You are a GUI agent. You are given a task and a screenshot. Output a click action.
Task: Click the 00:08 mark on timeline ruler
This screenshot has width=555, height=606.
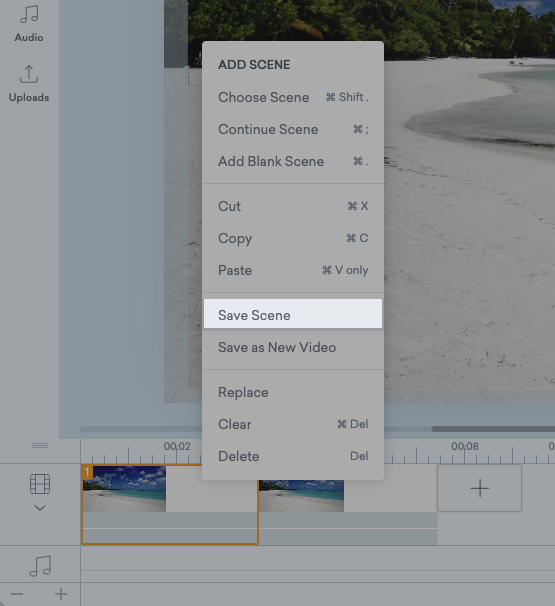465,446
